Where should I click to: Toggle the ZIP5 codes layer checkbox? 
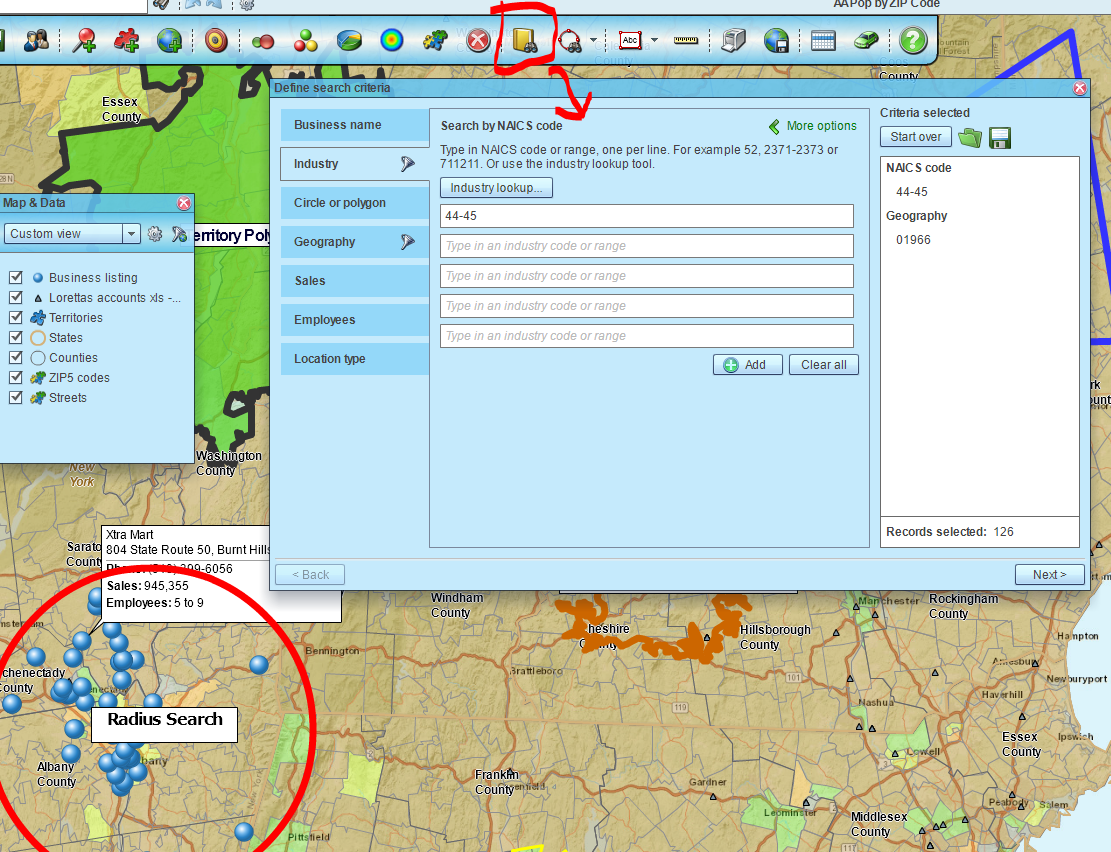click(16, 377)
